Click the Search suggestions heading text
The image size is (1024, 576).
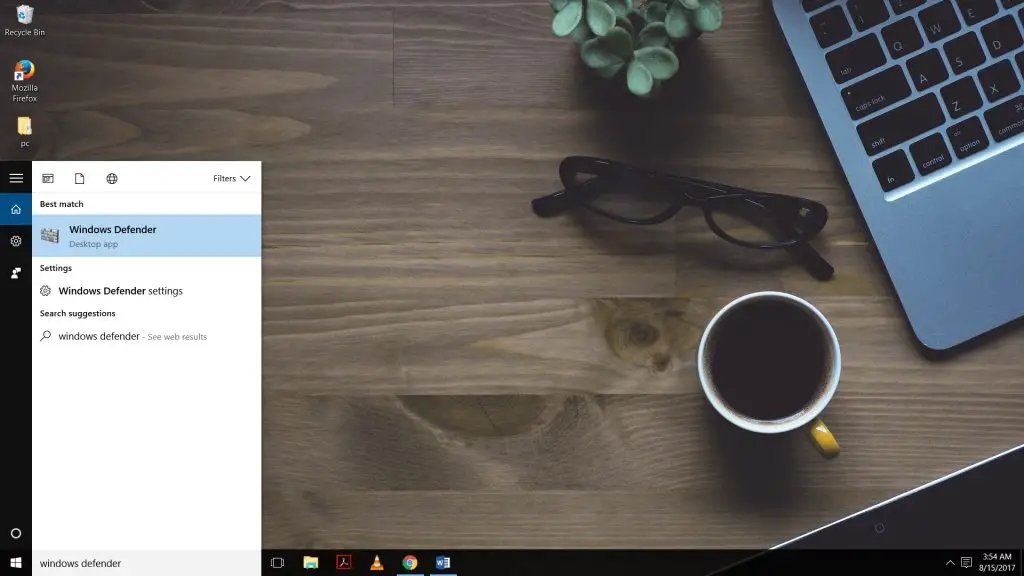pos(78,313)
